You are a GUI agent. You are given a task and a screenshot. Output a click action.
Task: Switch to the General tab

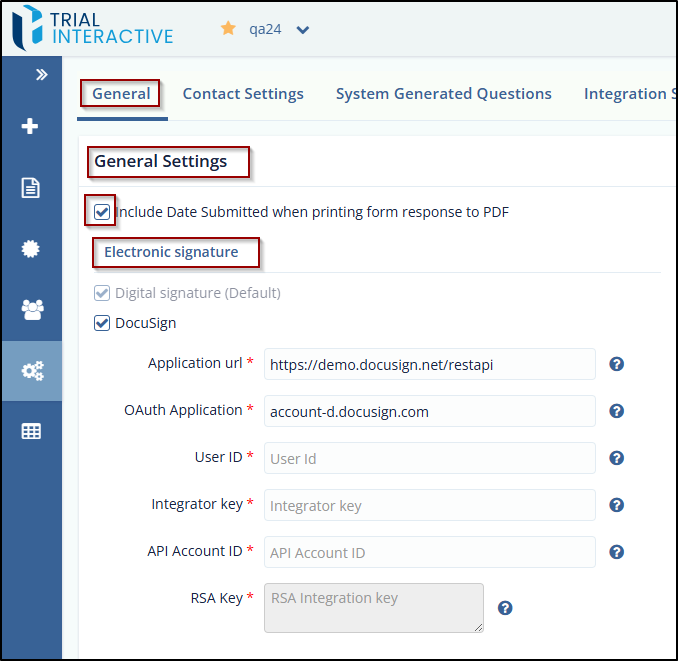tap(121, 94)
